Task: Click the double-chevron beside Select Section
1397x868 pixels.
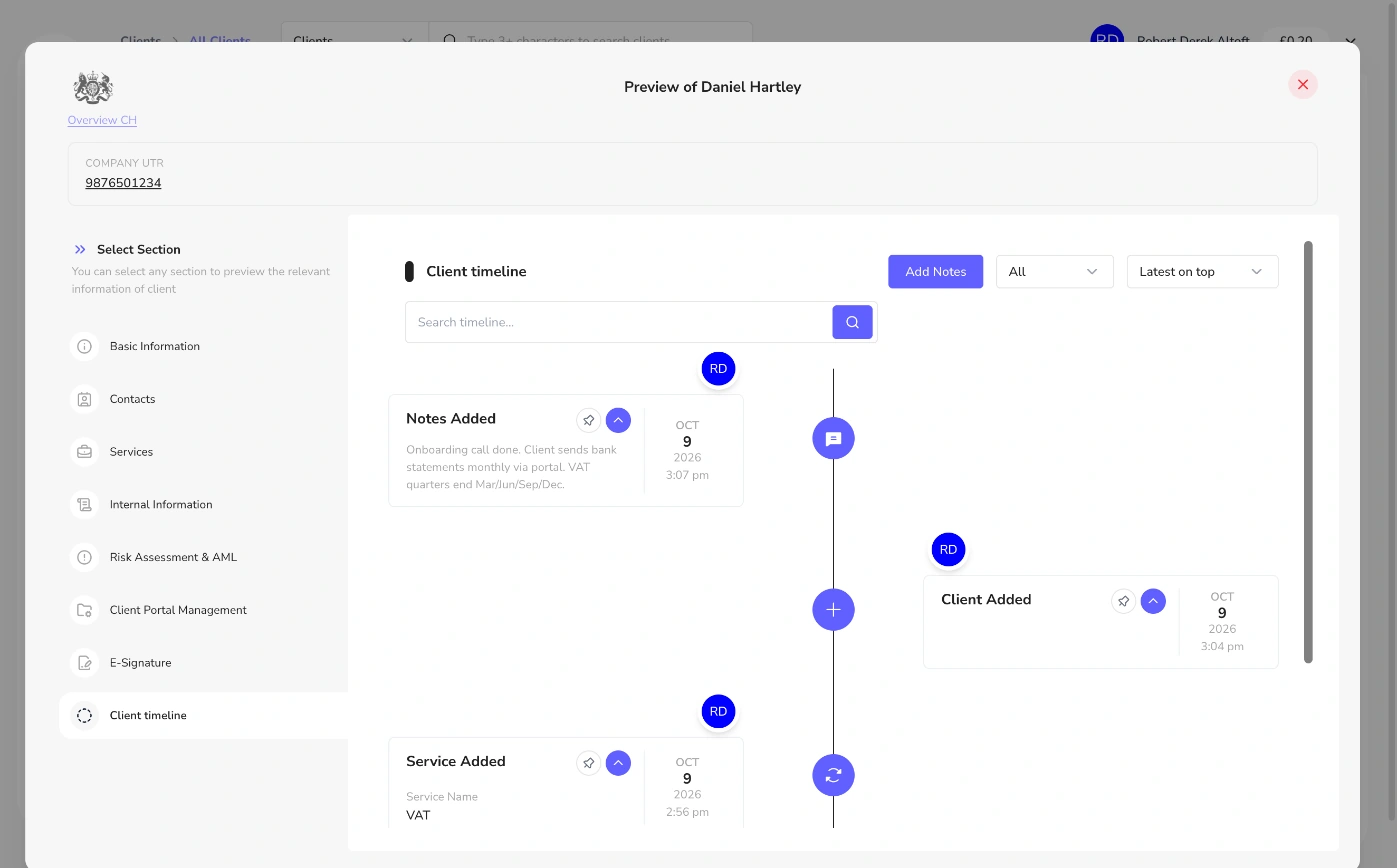Action: (80, 249)
